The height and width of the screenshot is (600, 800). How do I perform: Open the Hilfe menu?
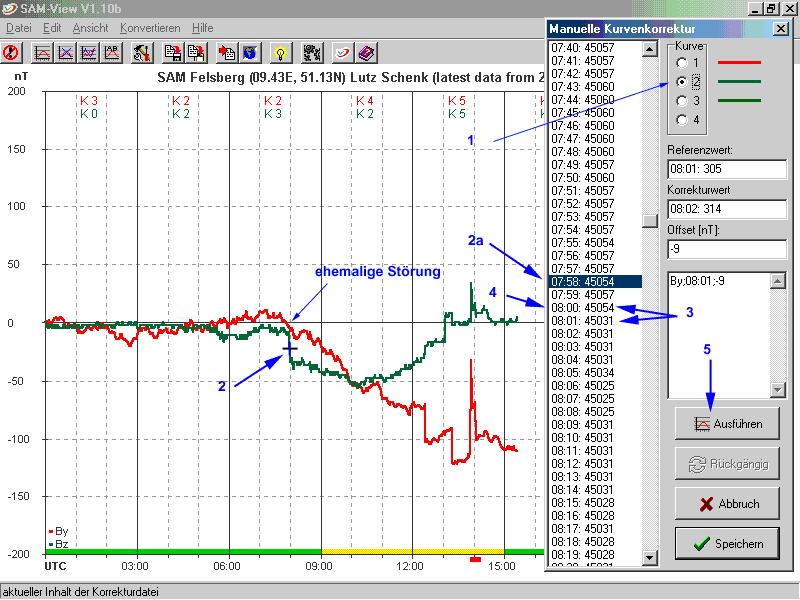(203, 28)
